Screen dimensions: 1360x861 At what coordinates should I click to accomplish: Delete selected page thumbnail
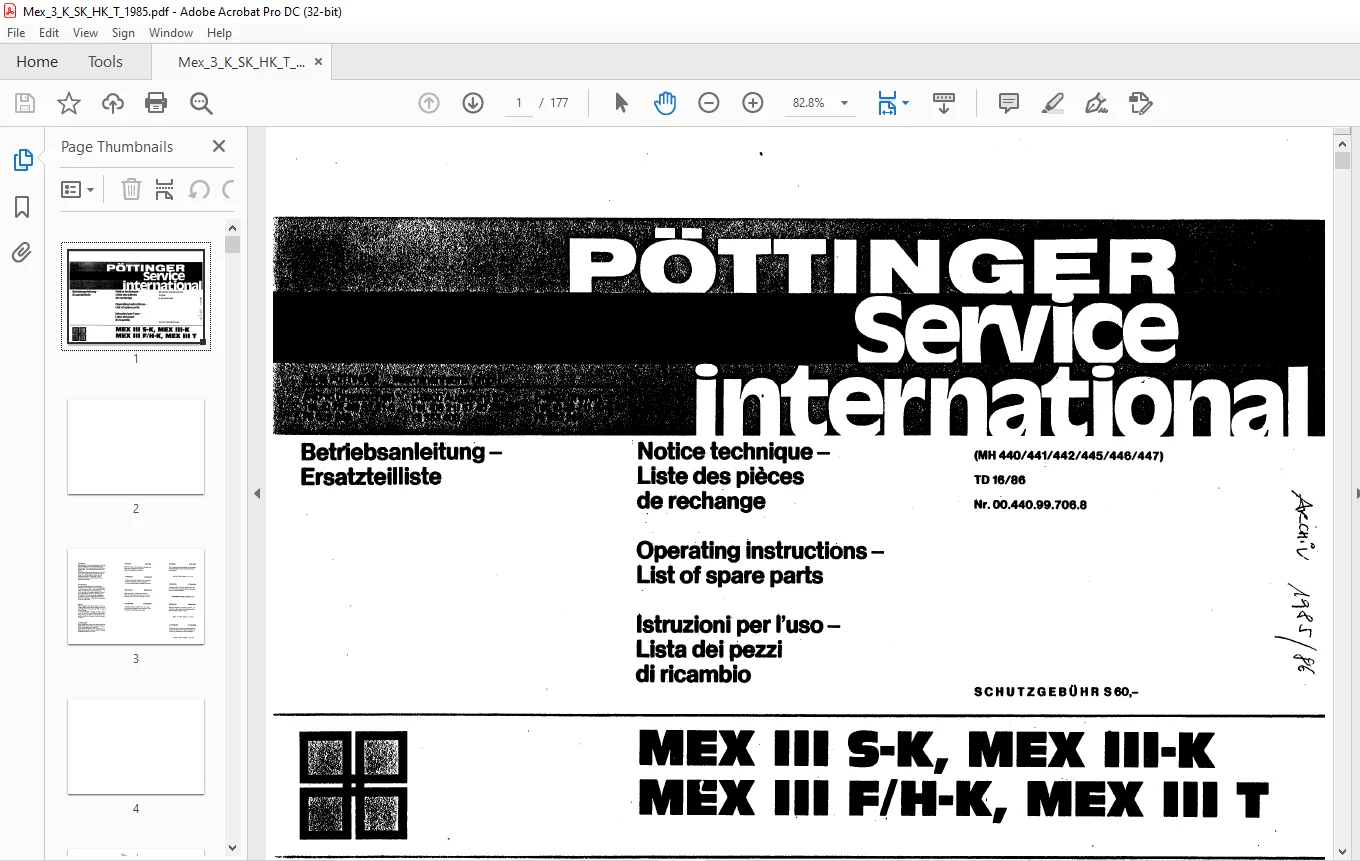click(131, 189)
